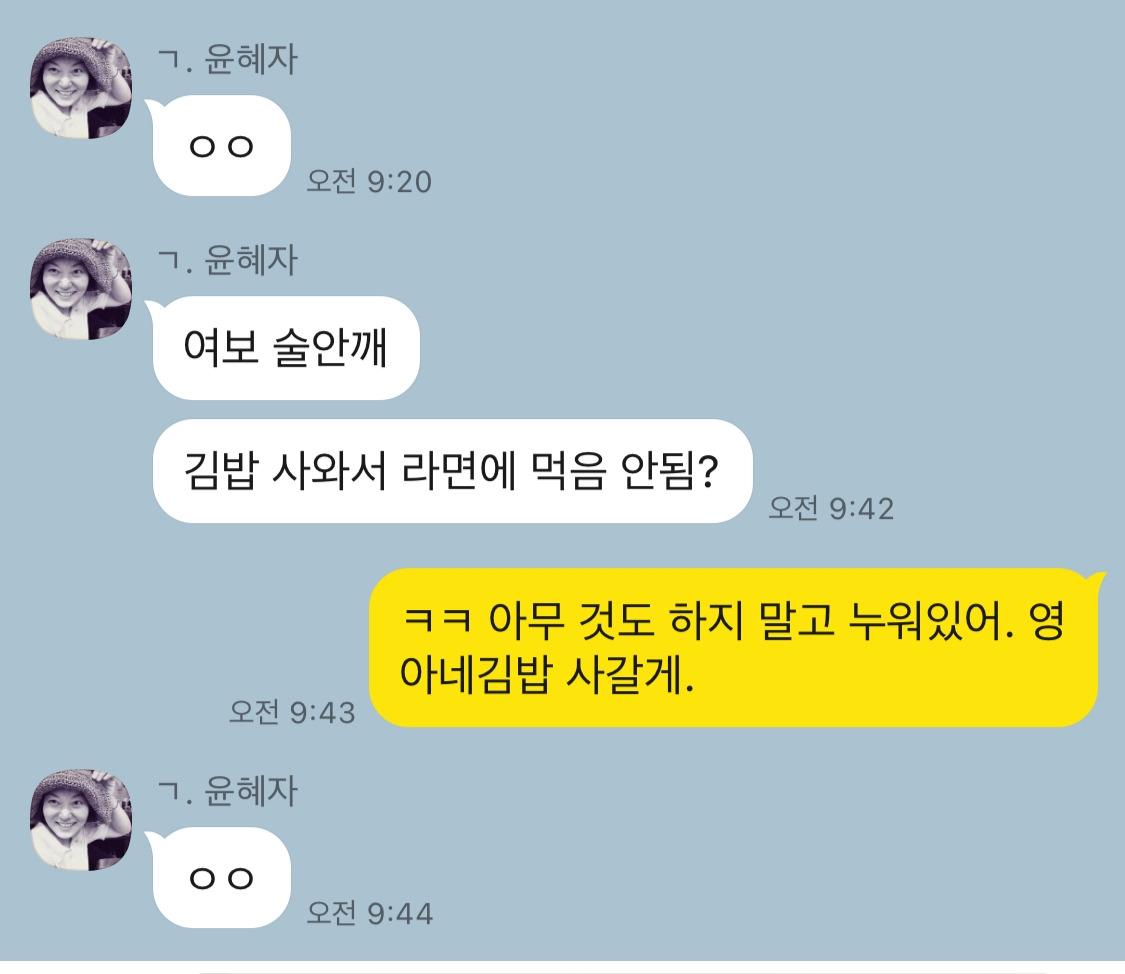Click the 오전 9:42 timestamp
The image size is (1125, 974).
[x=831, y=509]
